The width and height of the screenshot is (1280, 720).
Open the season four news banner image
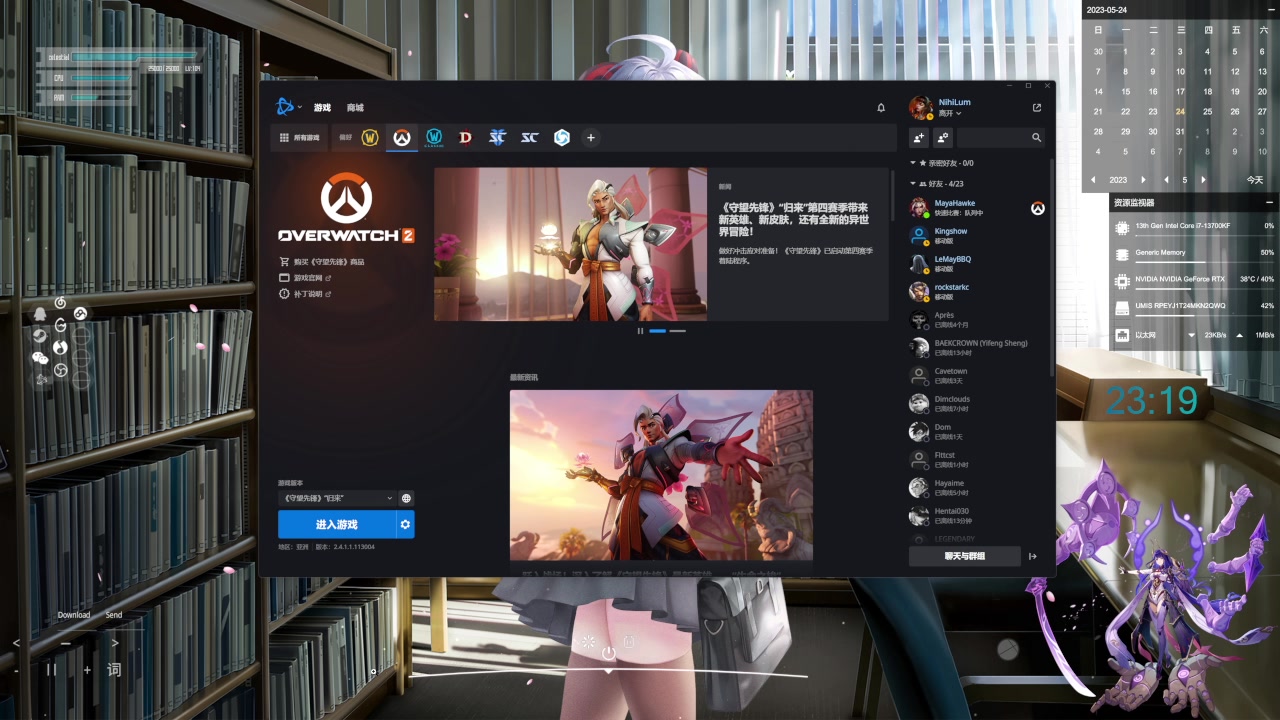point(570,244)
